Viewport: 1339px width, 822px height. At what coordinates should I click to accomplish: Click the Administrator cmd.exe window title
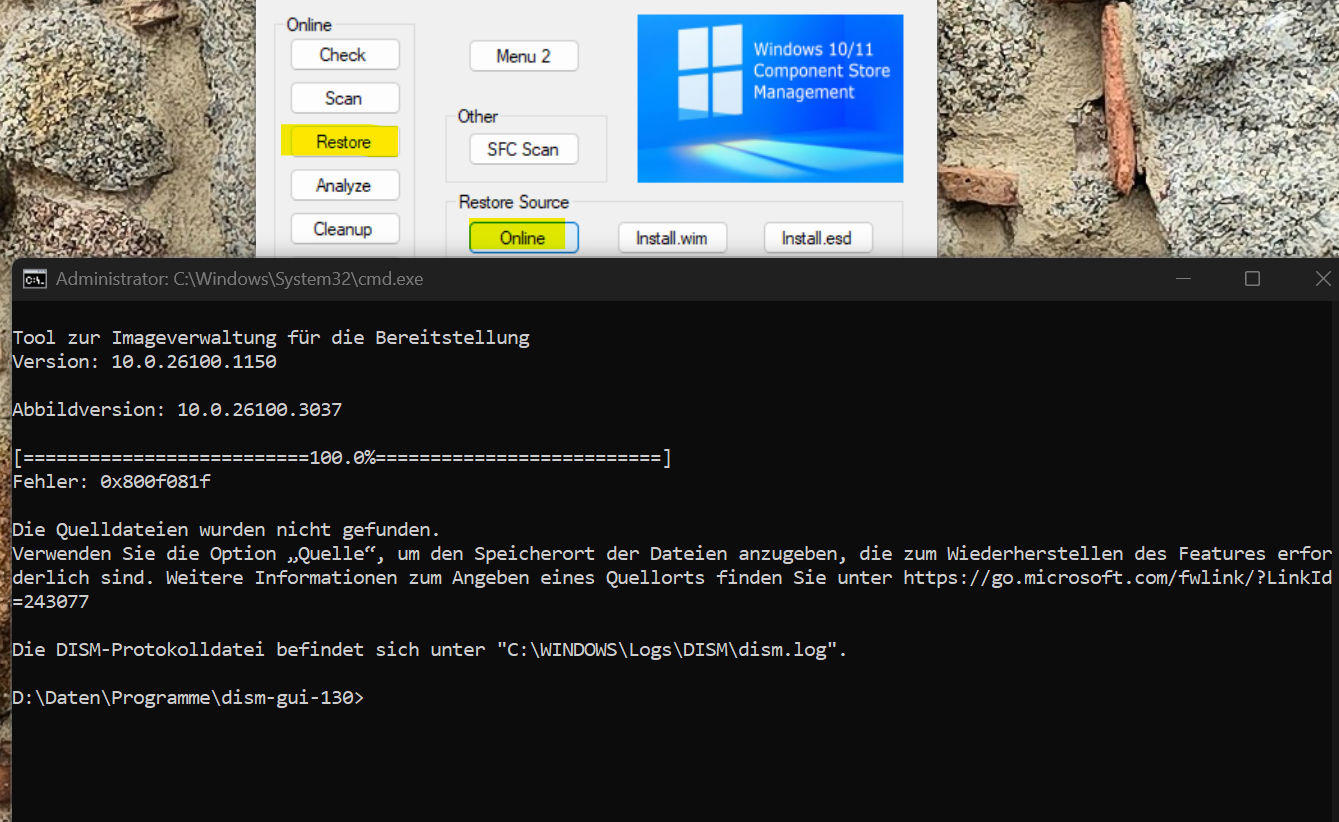[239, 279]
